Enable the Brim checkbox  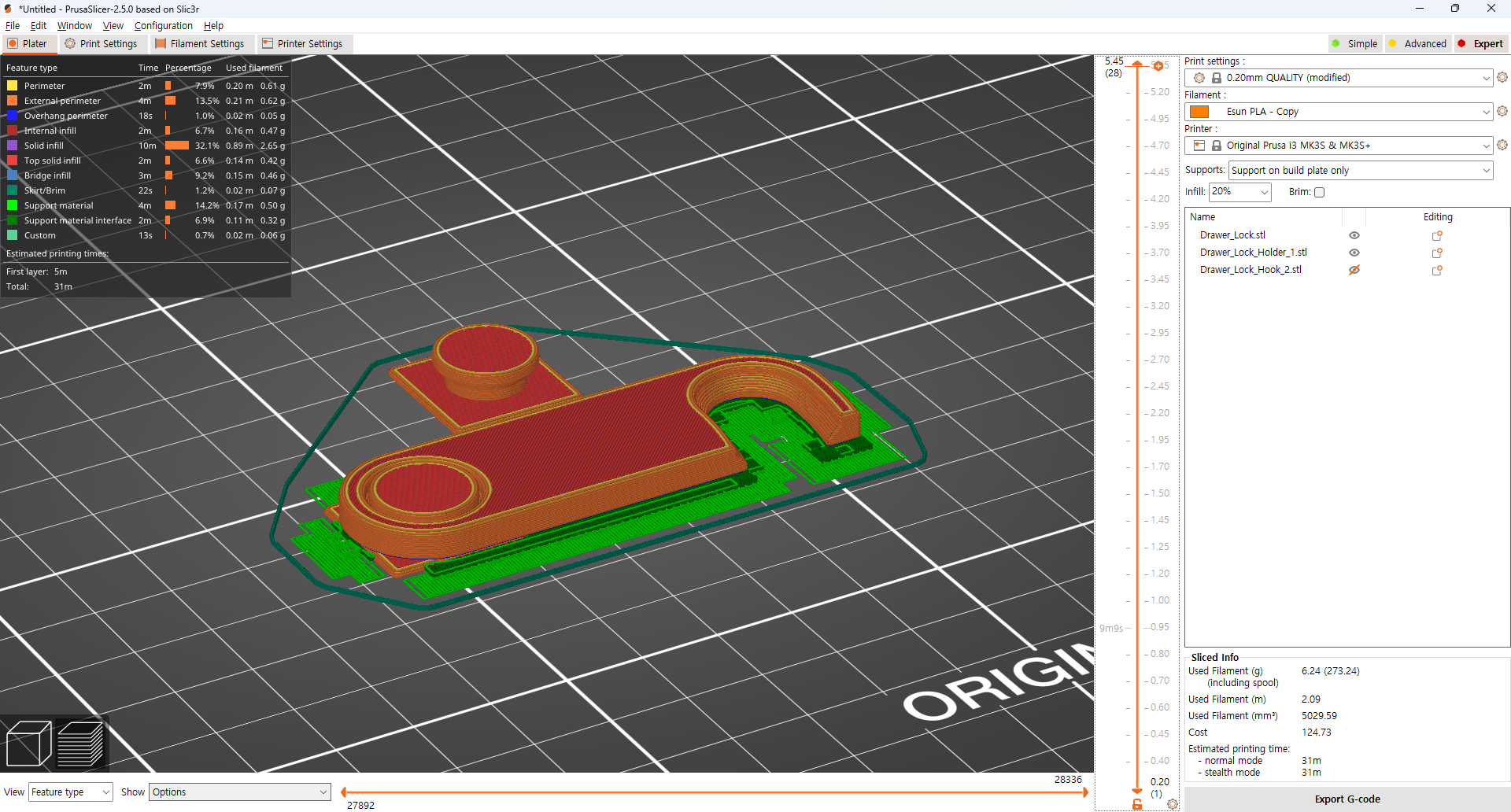[x=1320, y=192]
